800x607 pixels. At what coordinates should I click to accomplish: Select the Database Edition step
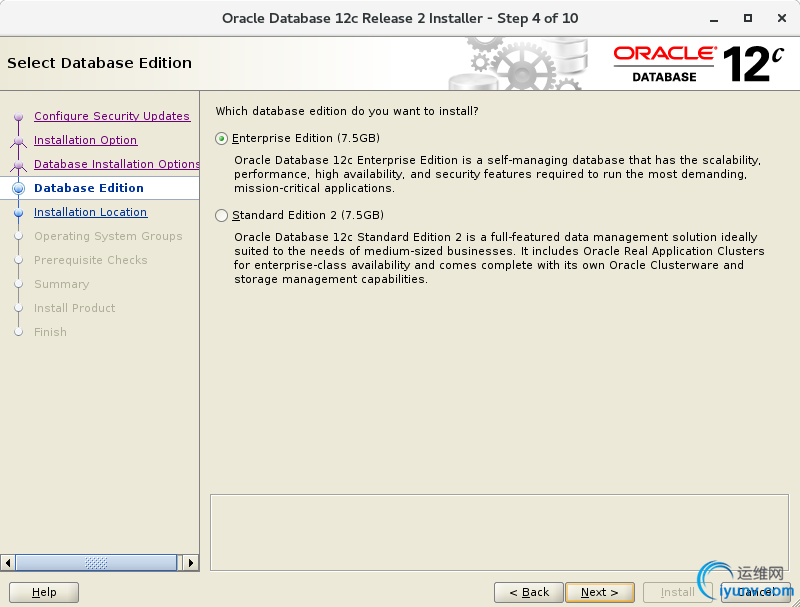coord(89,188)
